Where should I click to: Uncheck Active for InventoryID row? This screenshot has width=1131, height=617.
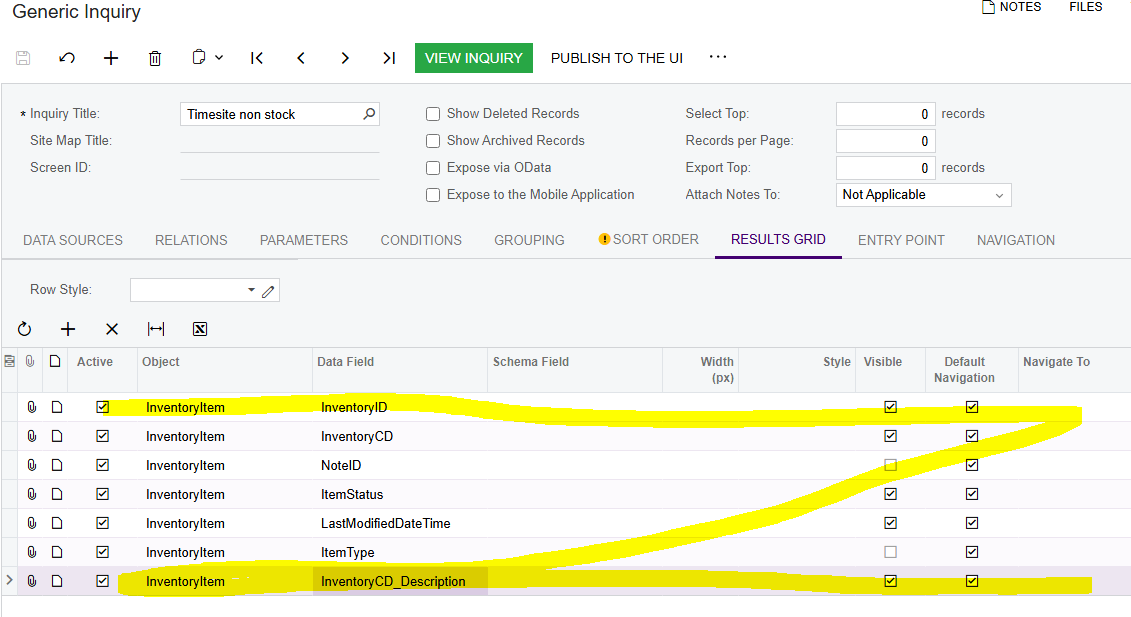[x=102, y=407]
